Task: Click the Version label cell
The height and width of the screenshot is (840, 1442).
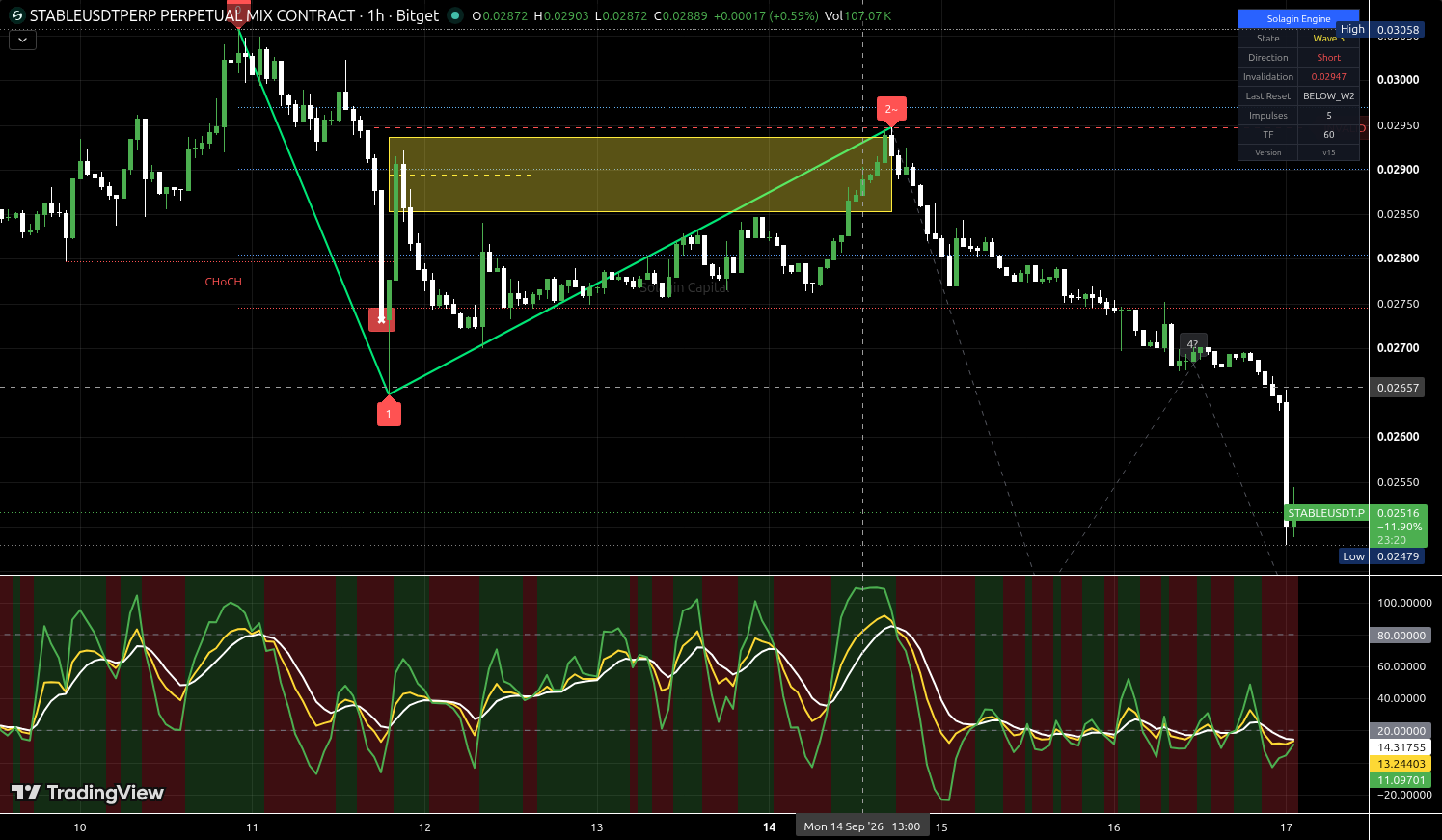Action: coord(1268,152)
